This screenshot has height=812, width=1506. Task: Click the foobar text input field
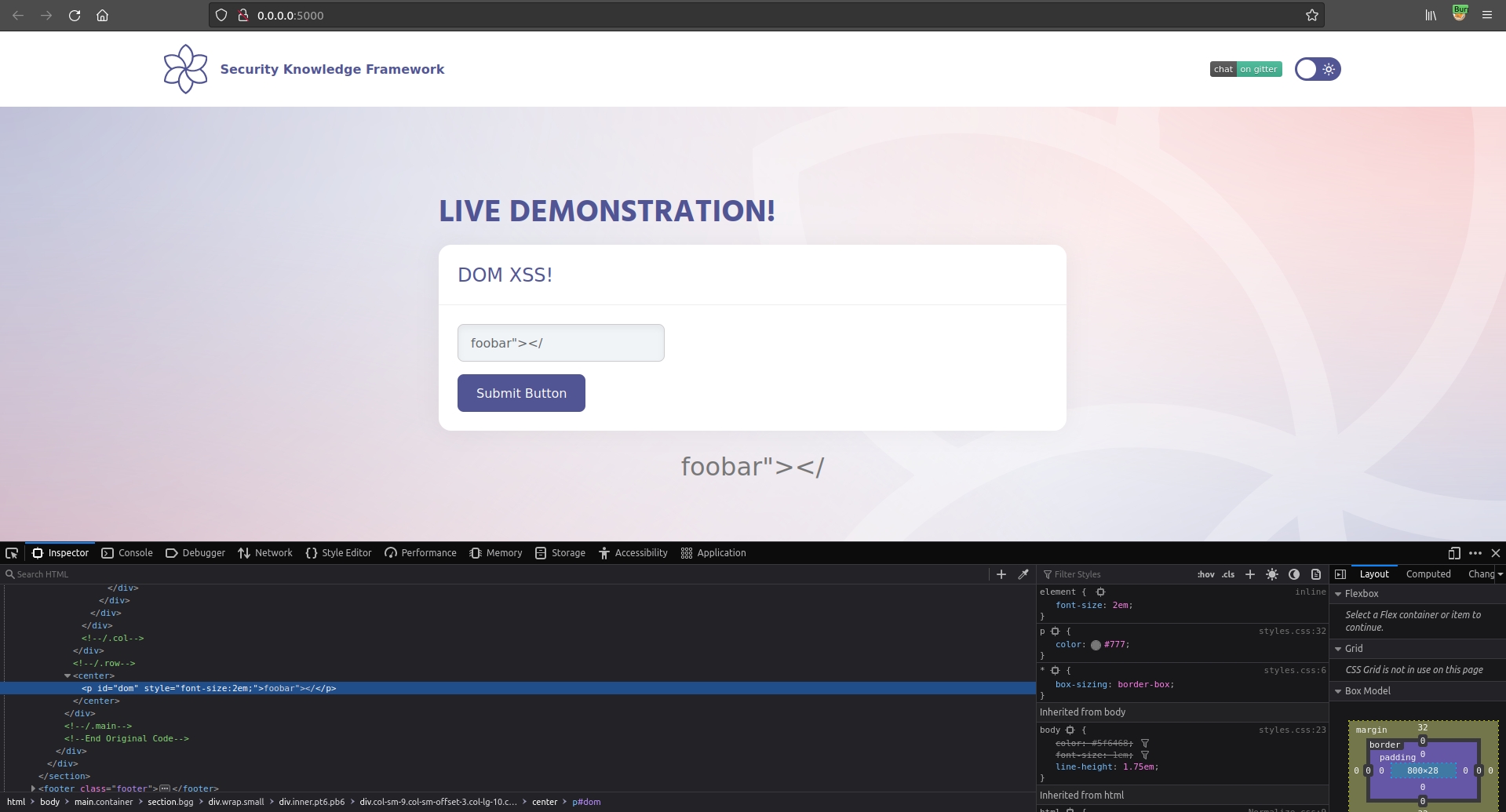coord(560,343)
